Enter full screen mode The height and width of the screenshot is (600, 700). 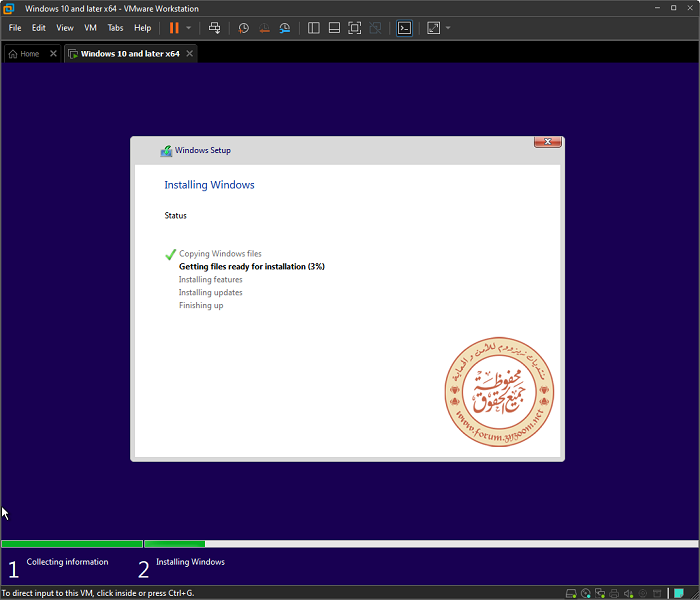click(x=354, y=28)
